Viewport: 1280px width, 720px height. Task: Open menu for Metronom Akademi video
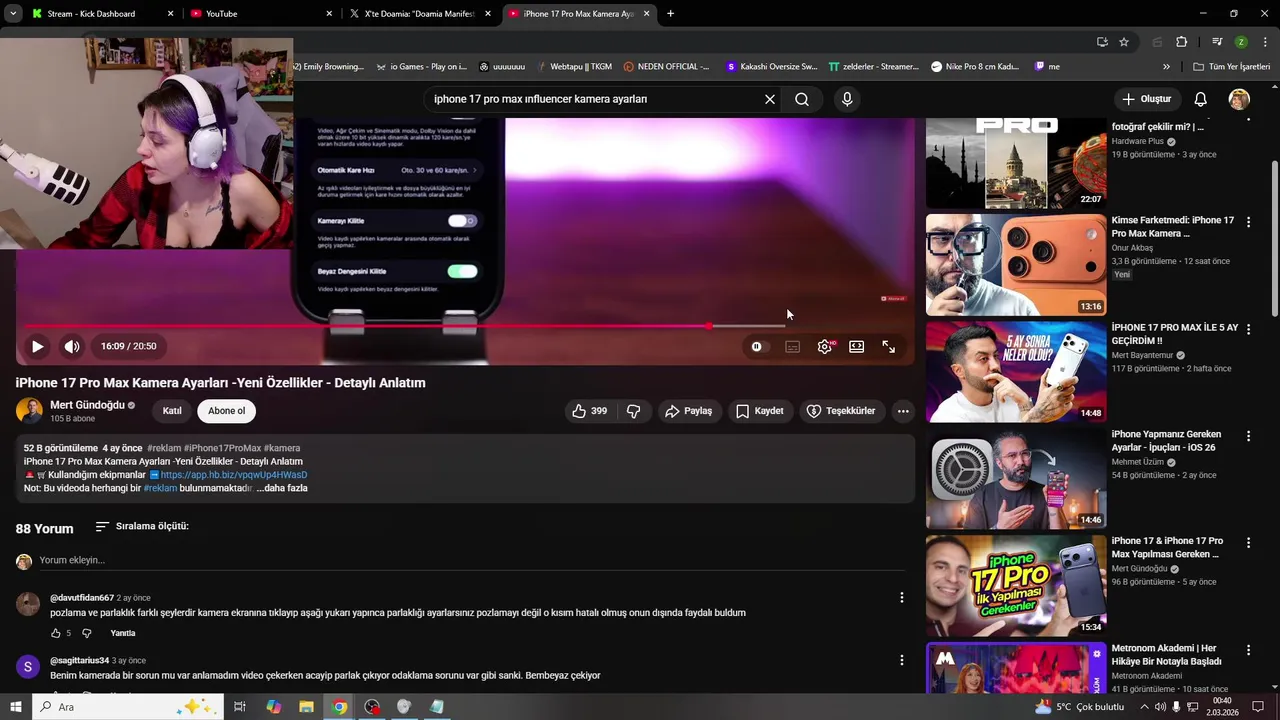click(x=1248, y=650)
